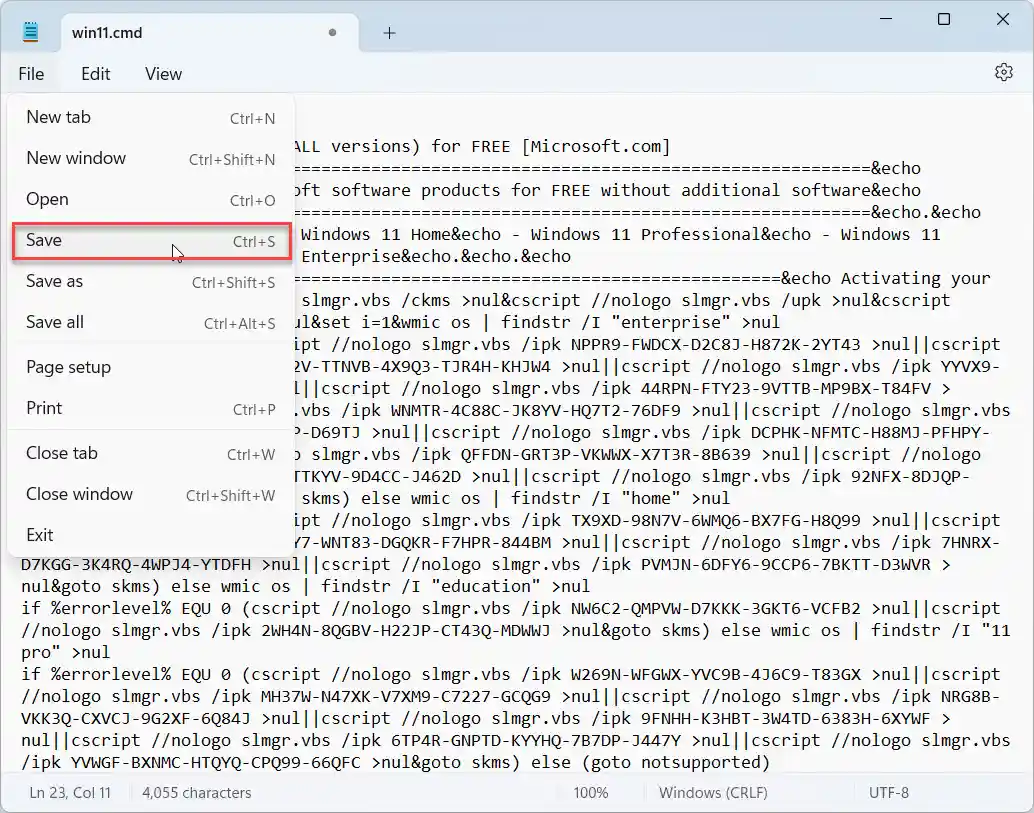The image size is (1034, 813).
Task: Open the Edit menu
Action: (x=95, y=73)
